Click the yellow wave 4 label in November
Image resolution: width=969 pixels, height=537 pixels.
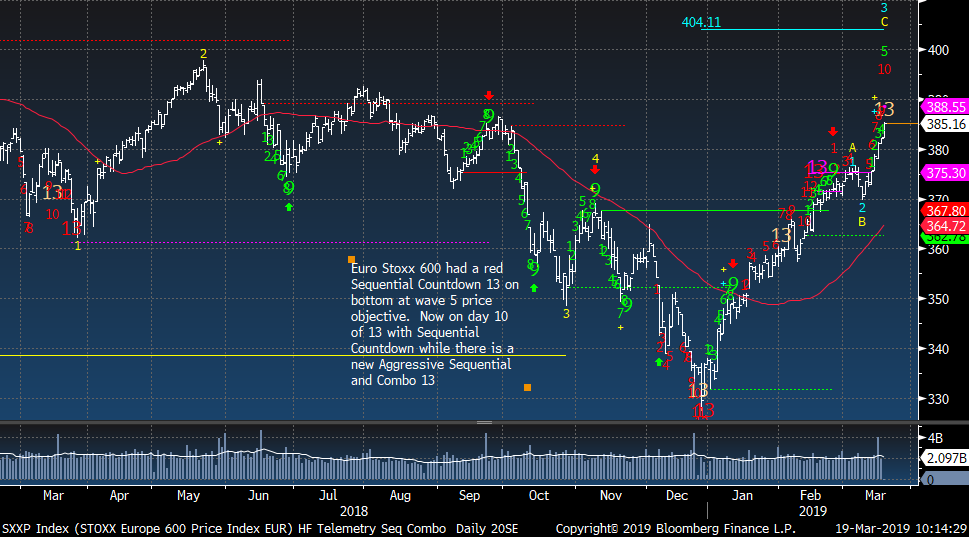pyautogui.click(x=595, y=159)
